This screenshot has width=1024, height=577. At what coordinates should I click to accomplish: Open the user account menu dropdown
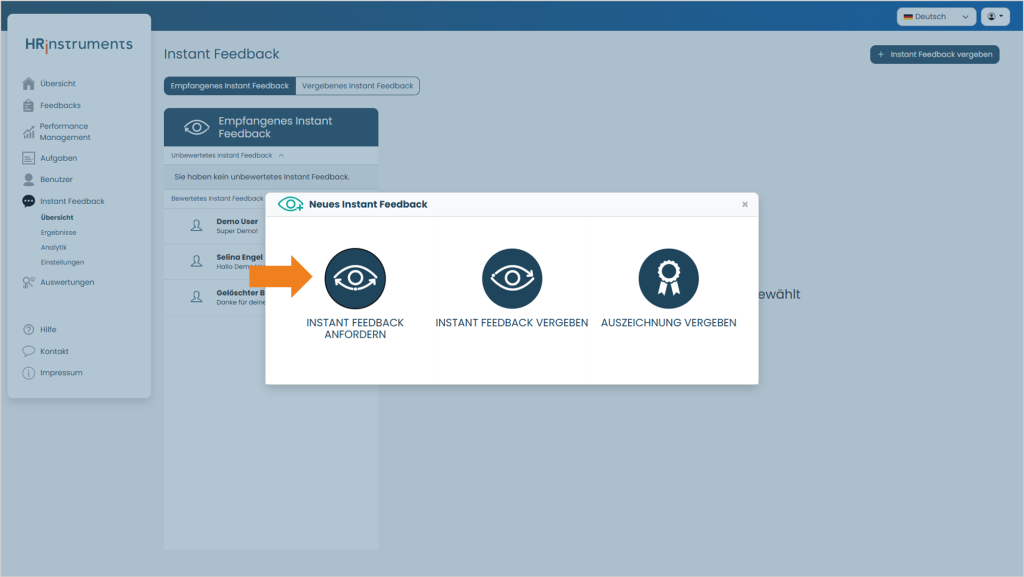[995, 16]
